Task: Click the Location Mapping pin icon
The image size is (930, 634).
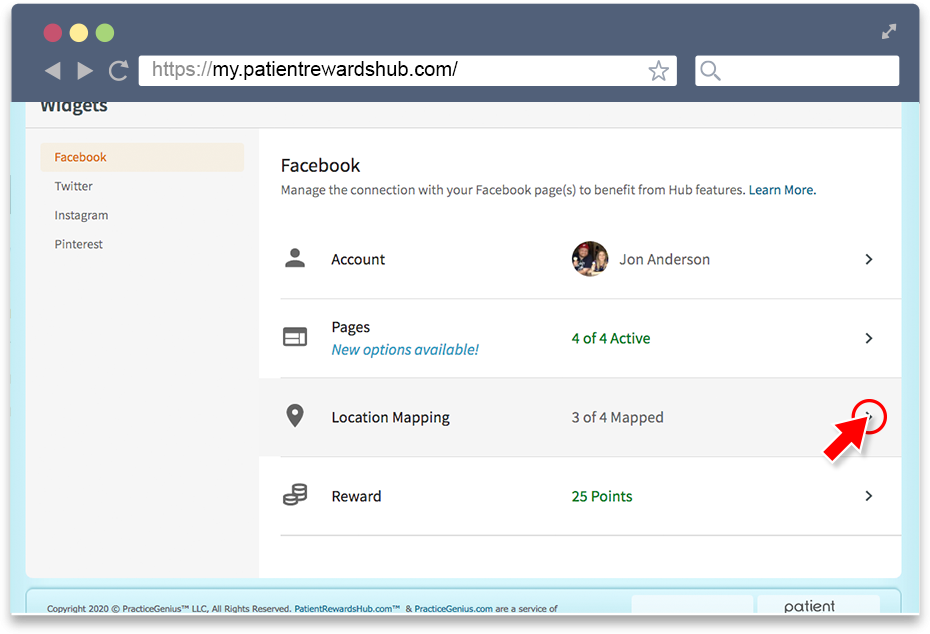Action: [x=295, y=416]
